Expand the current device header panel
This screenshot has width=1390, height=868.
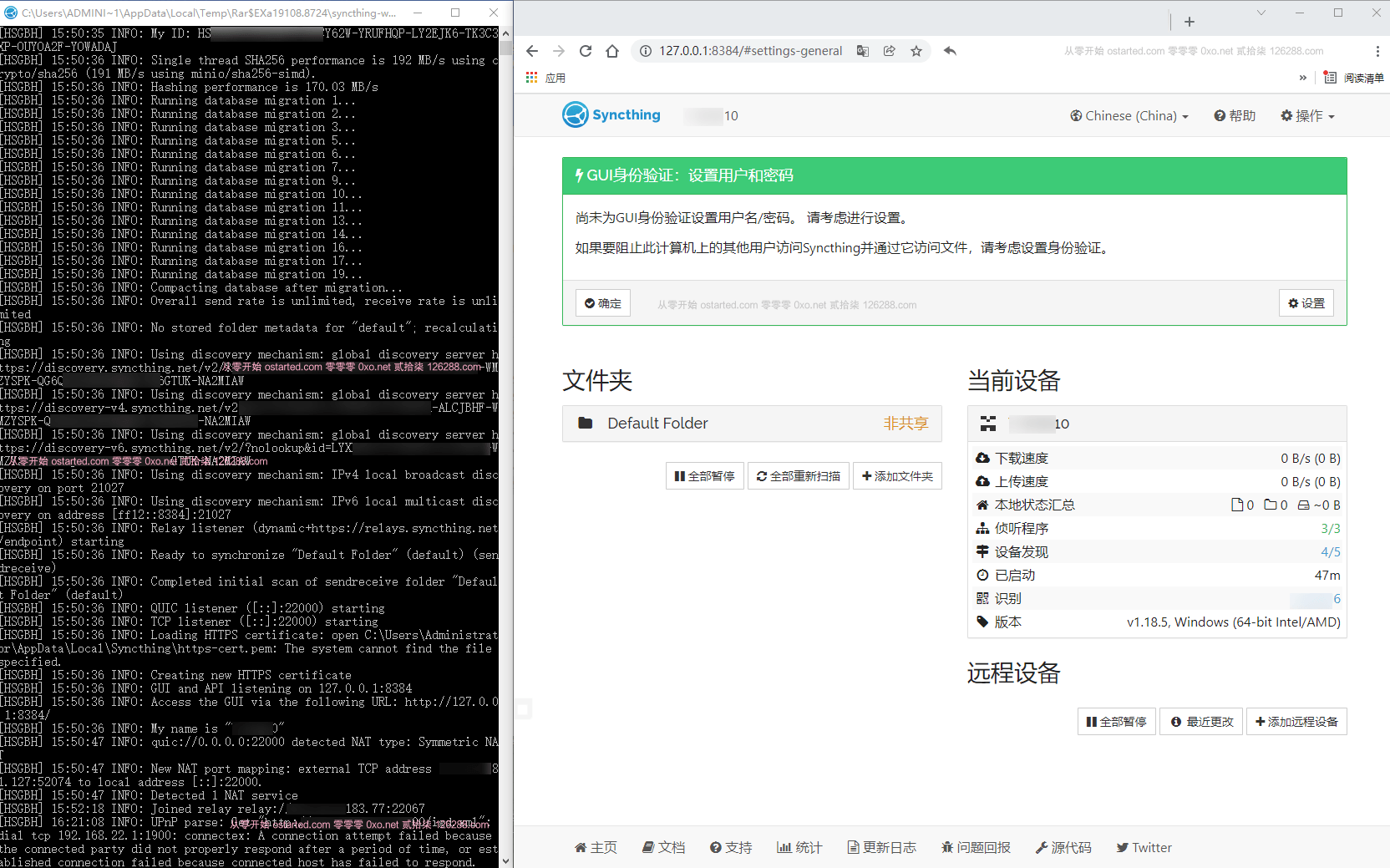click(x=1157, y=424)
